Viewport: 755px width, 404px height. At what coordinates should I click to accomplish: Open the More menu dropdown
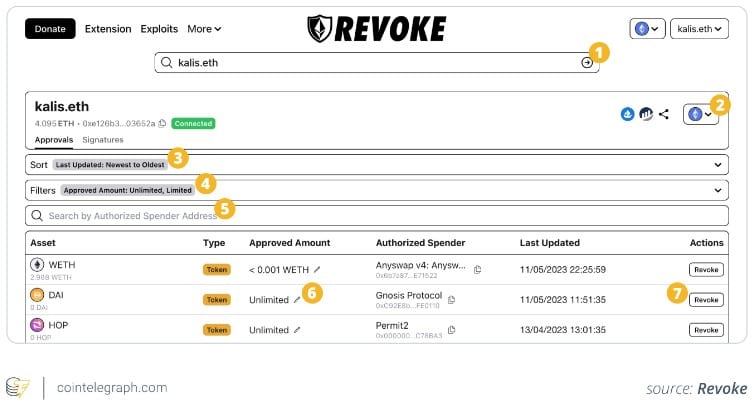tap(204, 29)
